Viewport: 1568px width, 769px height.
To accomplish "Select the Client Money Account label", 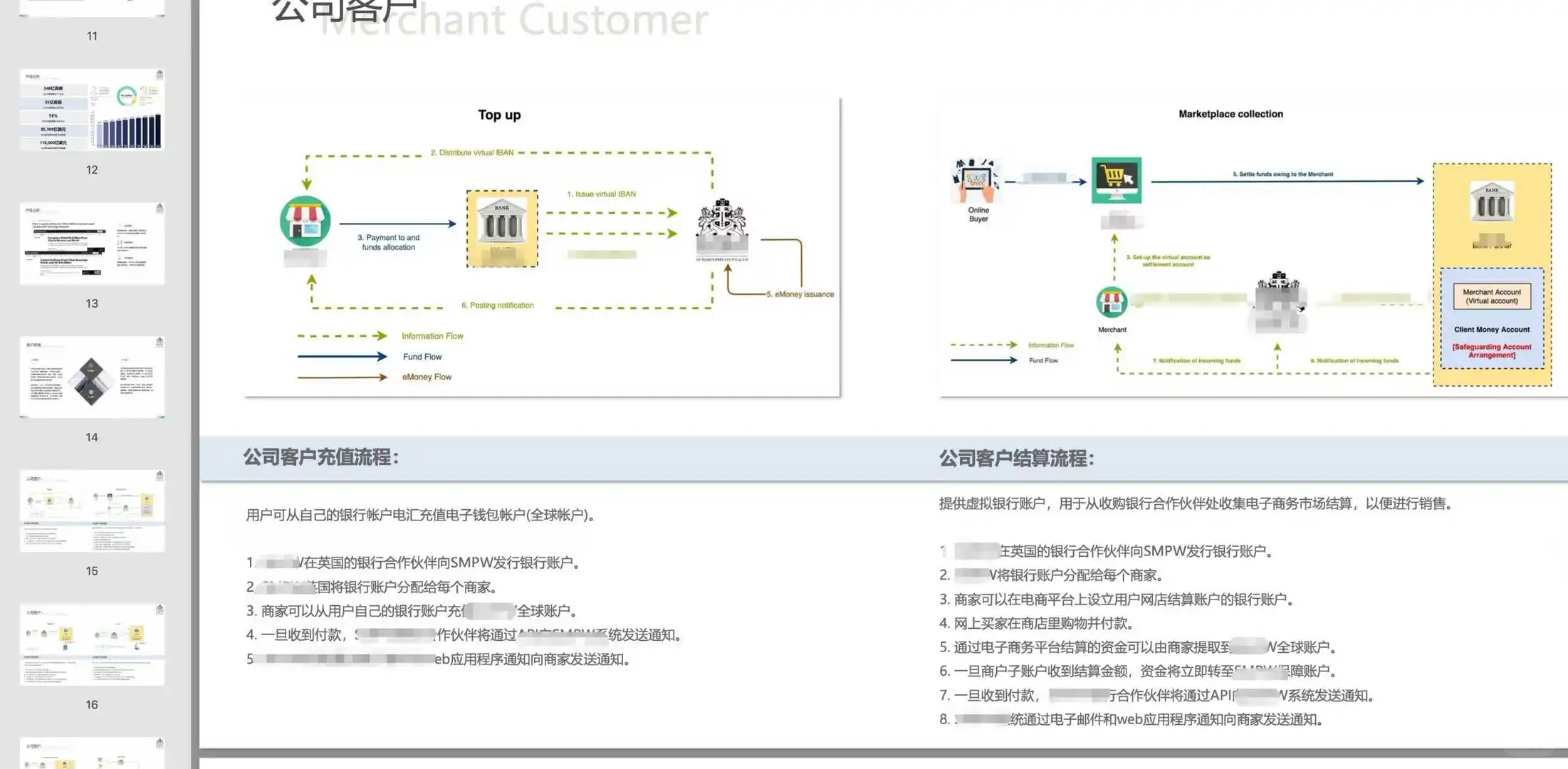I will pyautogui.click(x=1490, y=329).
